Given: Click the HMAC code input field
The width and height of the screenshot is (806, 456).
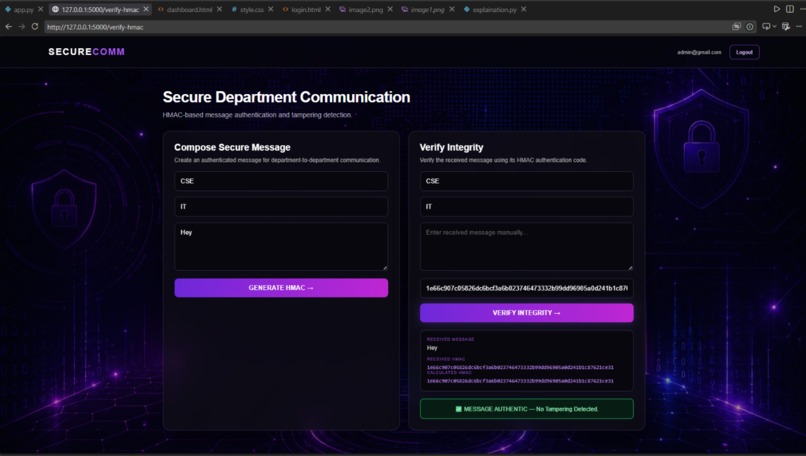Looking at the screenshot, I should (x=526, y=288).
